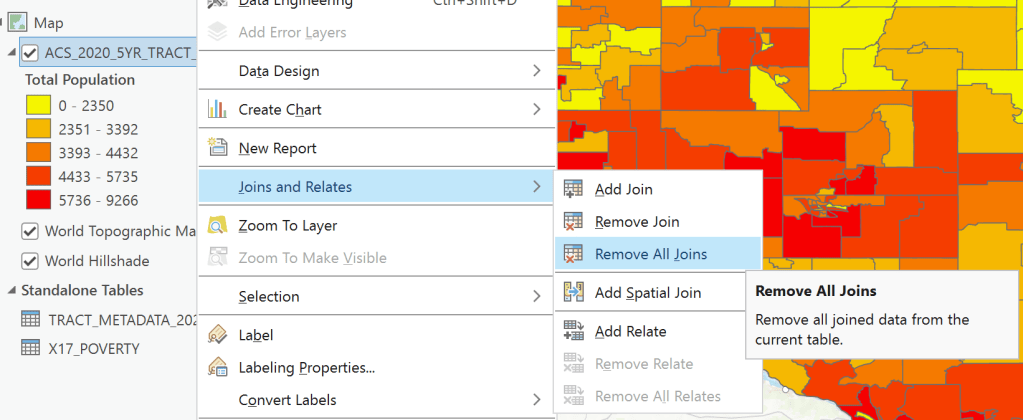Click the Labeling Properties icon
Viewport: 1023px width, 420px height.
217,368
